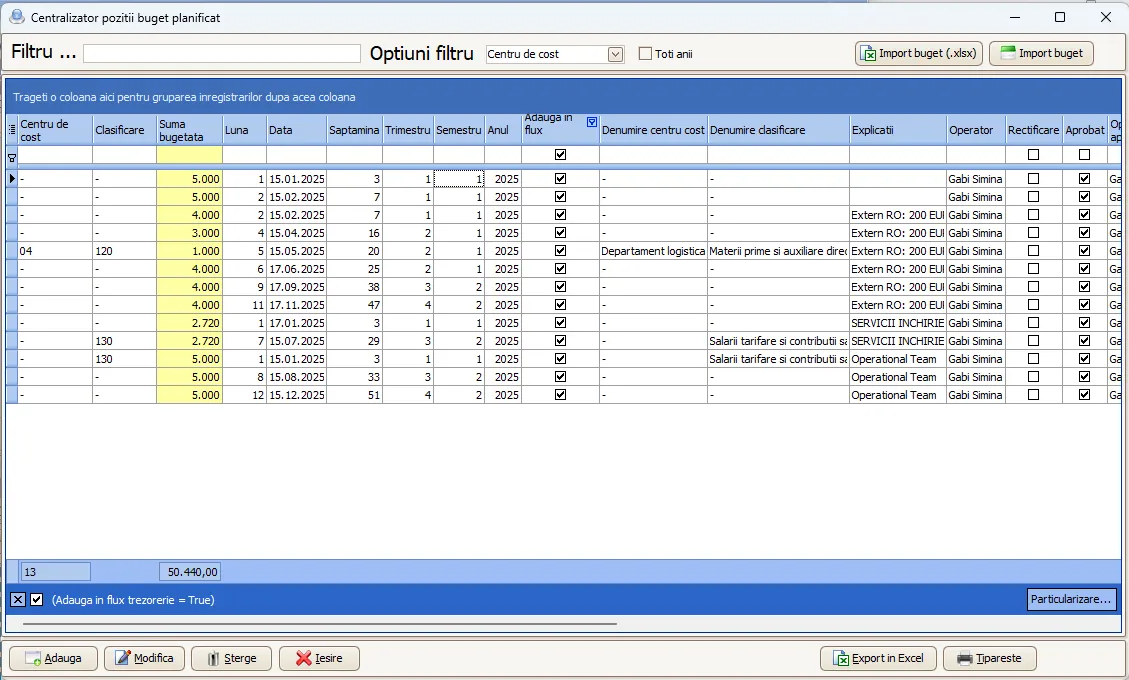Minimize the Centralizator window
The height and width of the screenshot is (680, 1129).
point(1015,17)
